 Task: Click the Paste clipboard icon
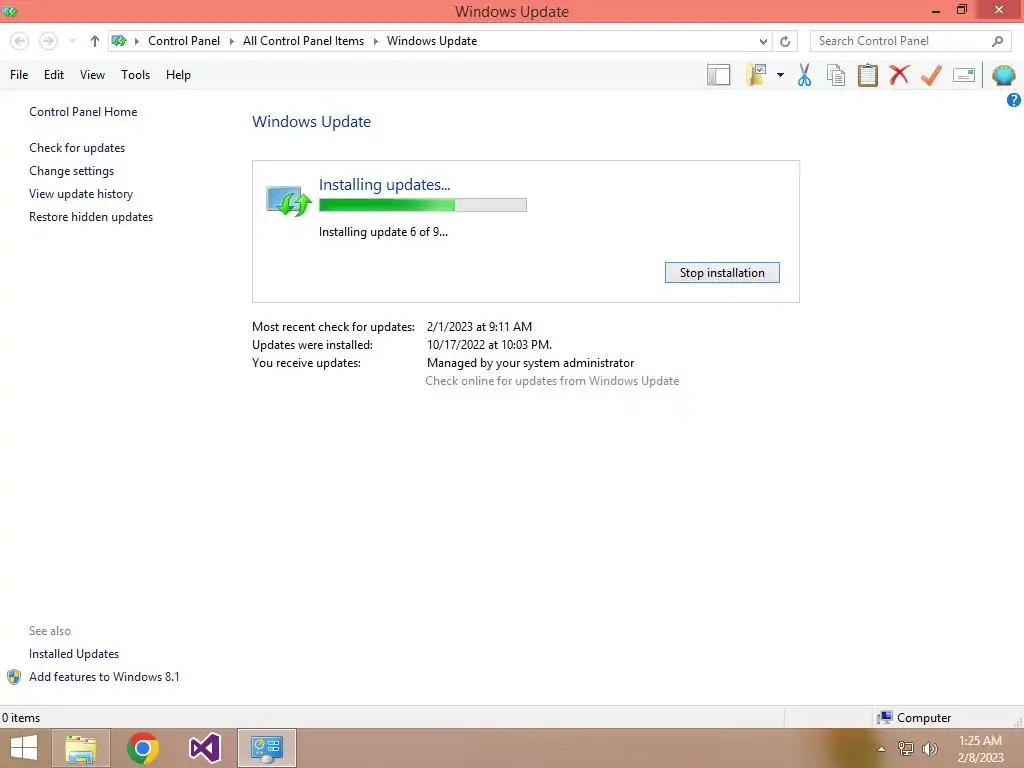868,75
